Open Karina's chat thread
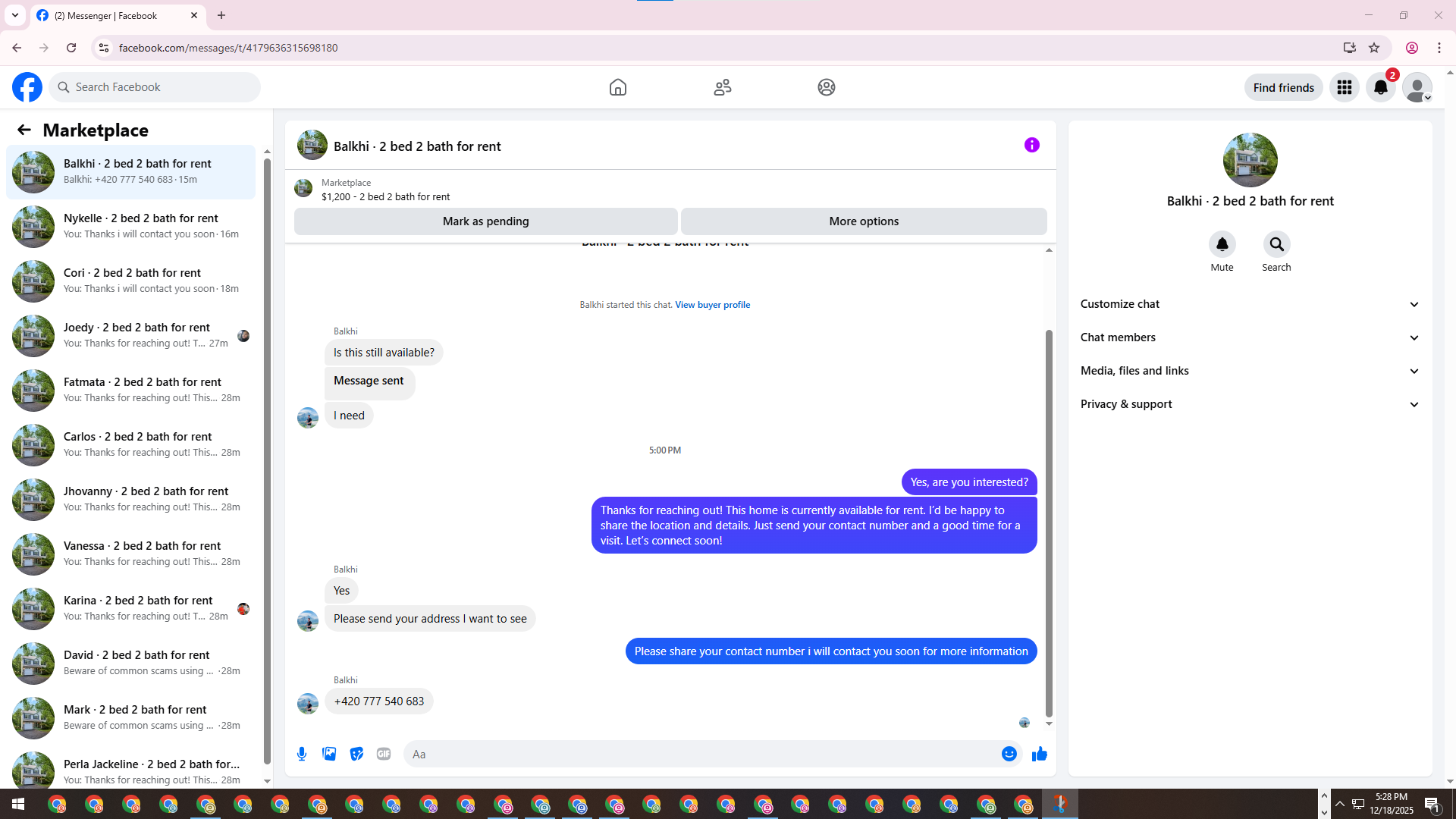The height and width of the screenshot is (819, 1456). tap(131, 608)
